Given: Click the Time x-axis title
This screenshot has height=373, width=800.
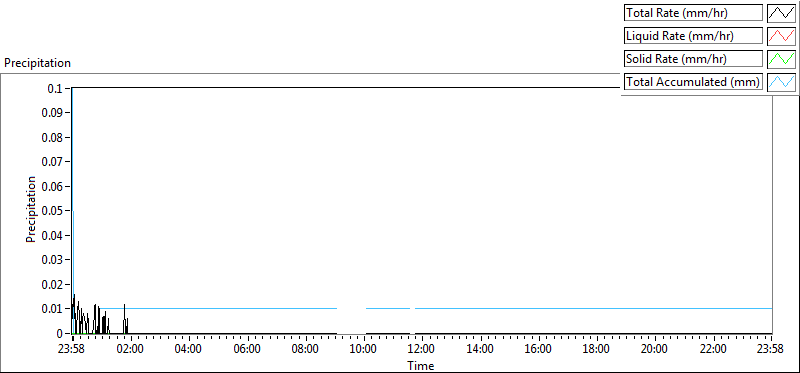Looking at the screenshot, I should pos(421,365).
